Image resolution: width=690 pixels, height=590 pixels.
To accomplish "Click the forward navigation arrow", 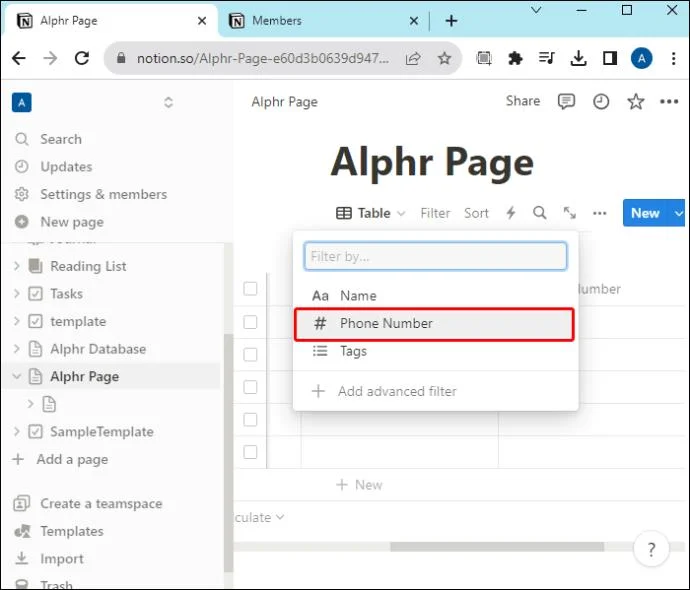I will 50,58.
